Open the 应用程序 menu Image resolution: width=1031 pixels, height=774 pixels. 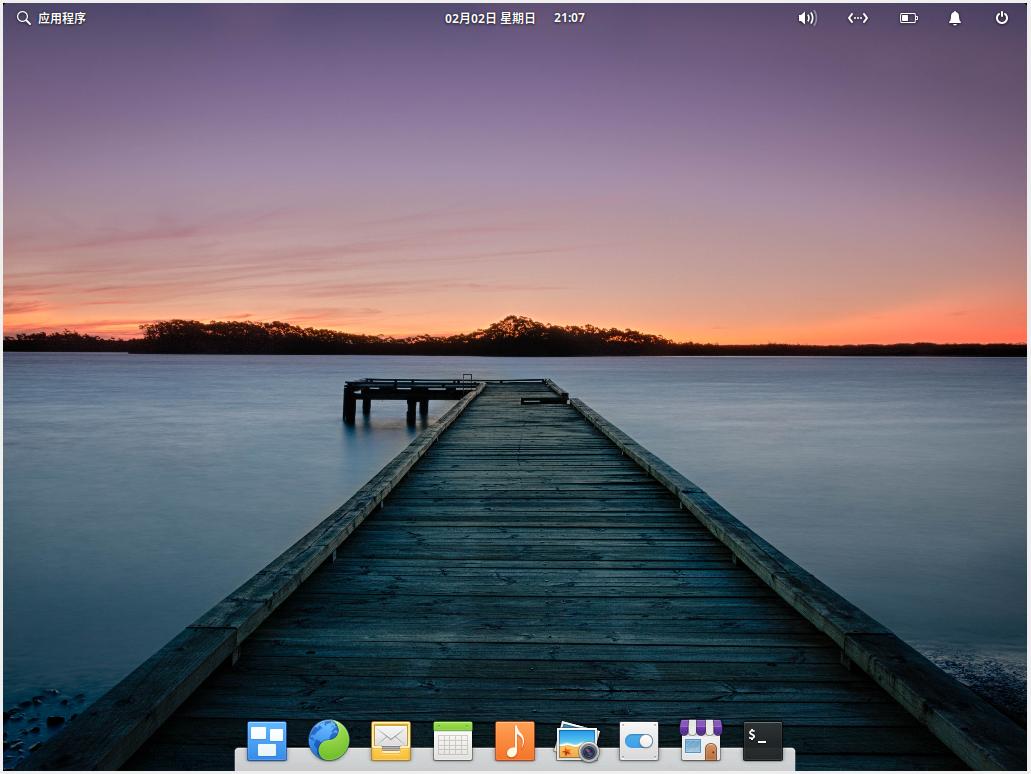tap(62, 17)
